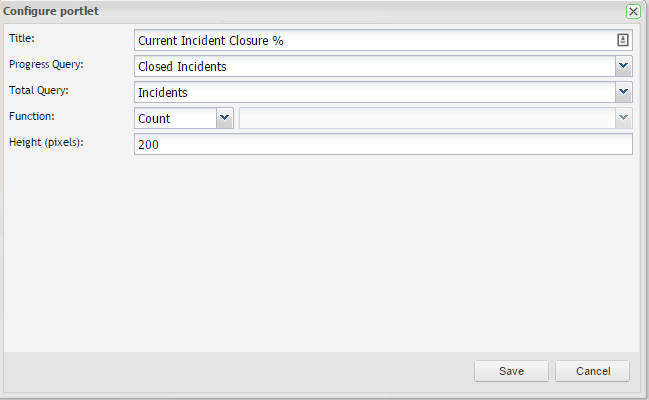
Task: Click the Title: label
Action: (22, 38)
